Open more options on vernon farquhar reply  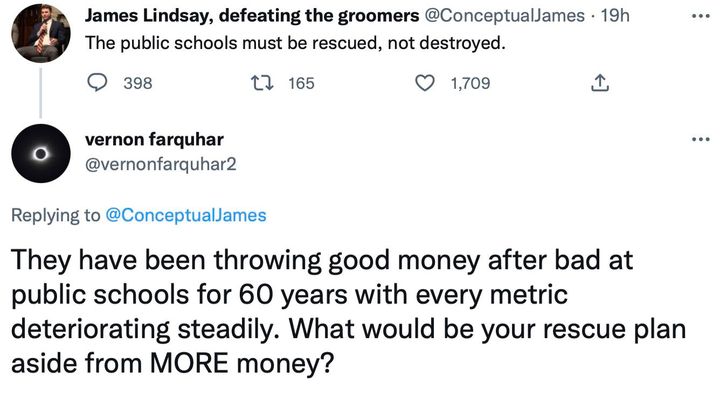coord(701,139)
